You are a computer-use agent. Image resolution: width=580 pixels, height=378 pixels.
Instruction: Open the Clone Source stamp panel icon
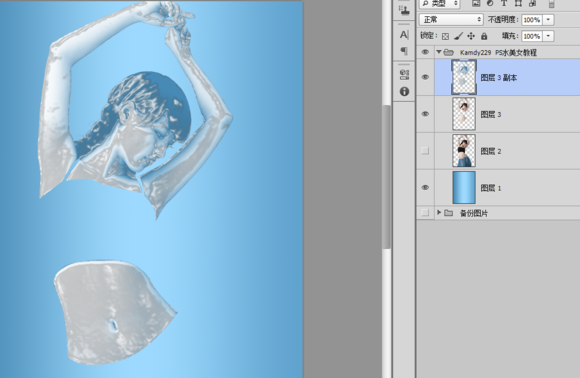pyautogui.click(x=404, y=10)
